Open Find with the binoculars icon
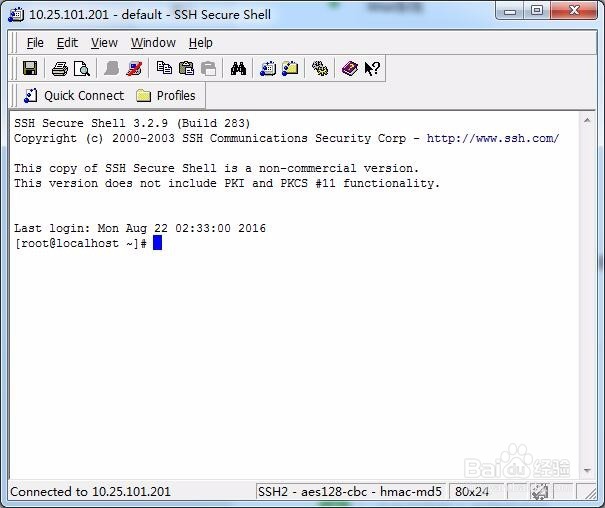605x508 pixels. (x=238, y=69)
